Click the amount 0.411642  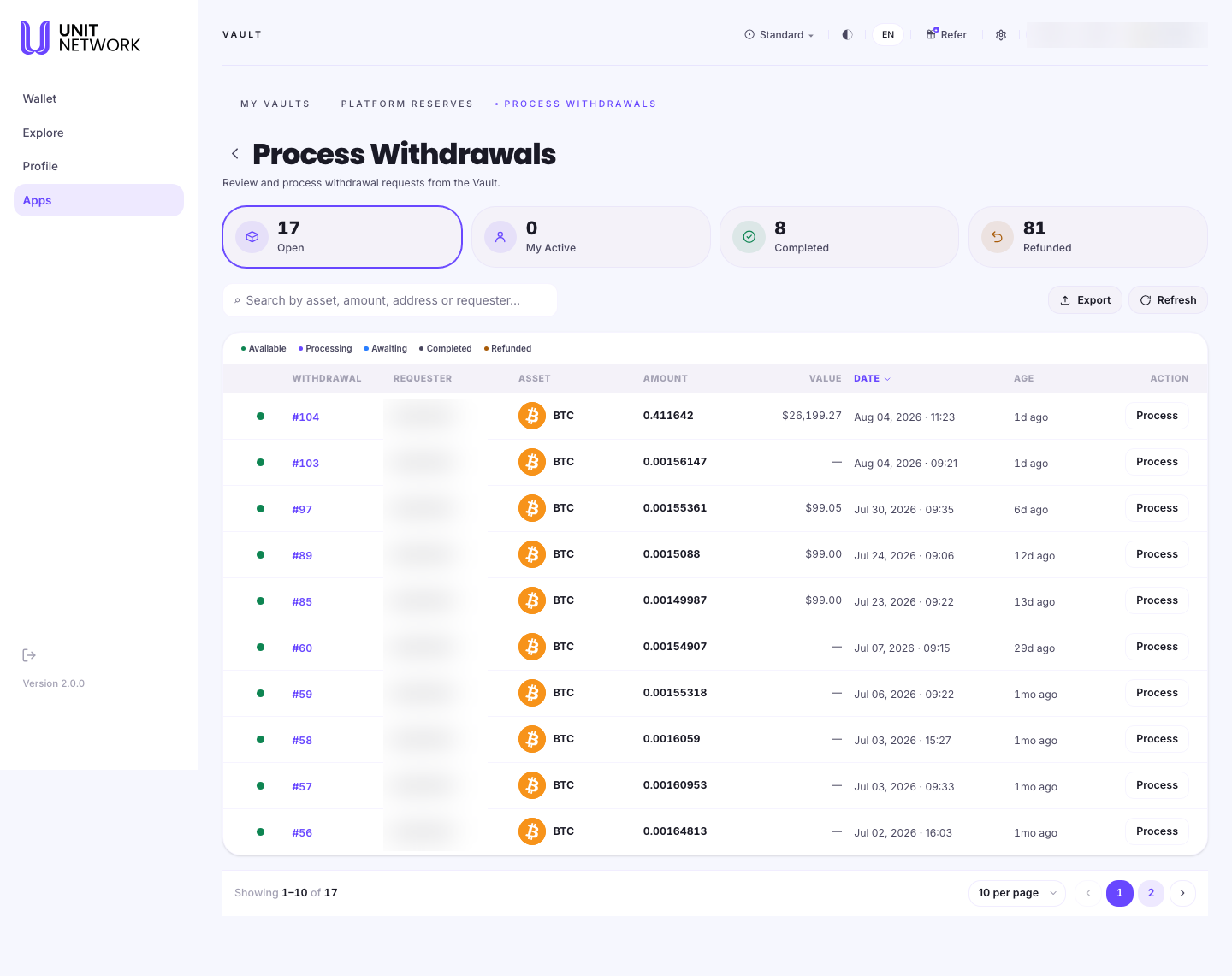[x=668, y=416]
